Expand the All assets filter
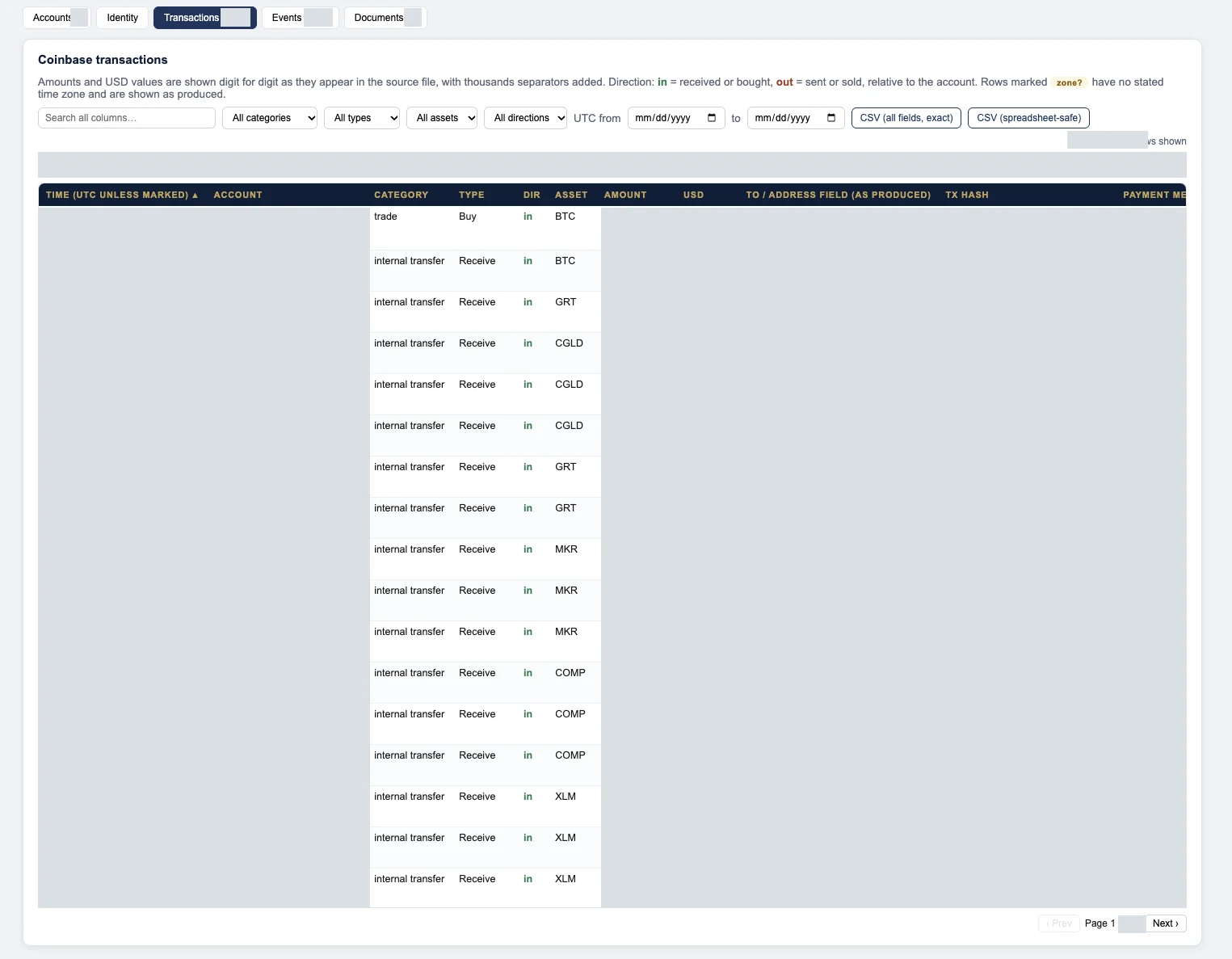1232x959 pixels. [x=442, y=118]
